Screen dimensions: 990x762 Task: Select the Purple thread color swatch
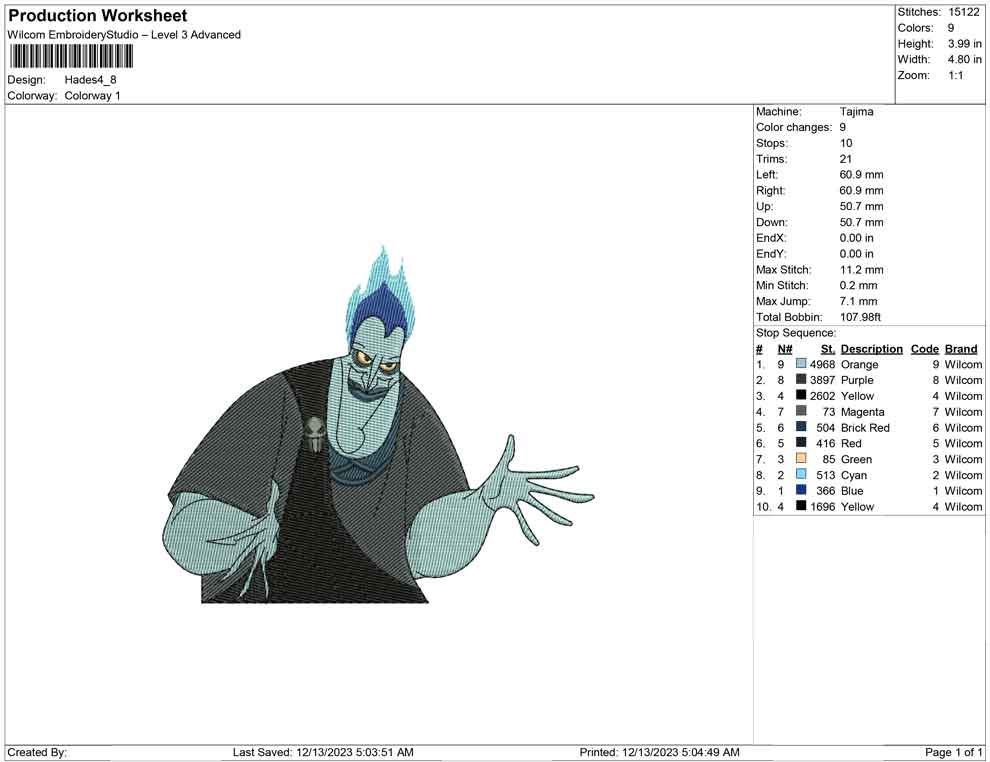click(801, 381)
